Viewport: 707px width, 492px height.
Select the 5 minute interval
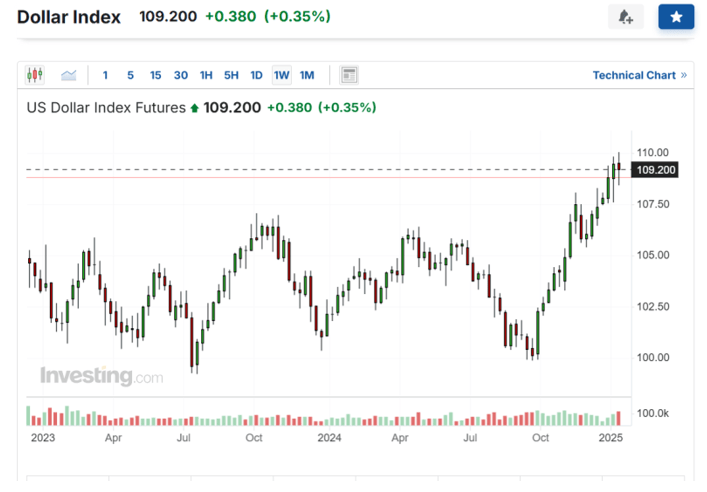point(130,75)
